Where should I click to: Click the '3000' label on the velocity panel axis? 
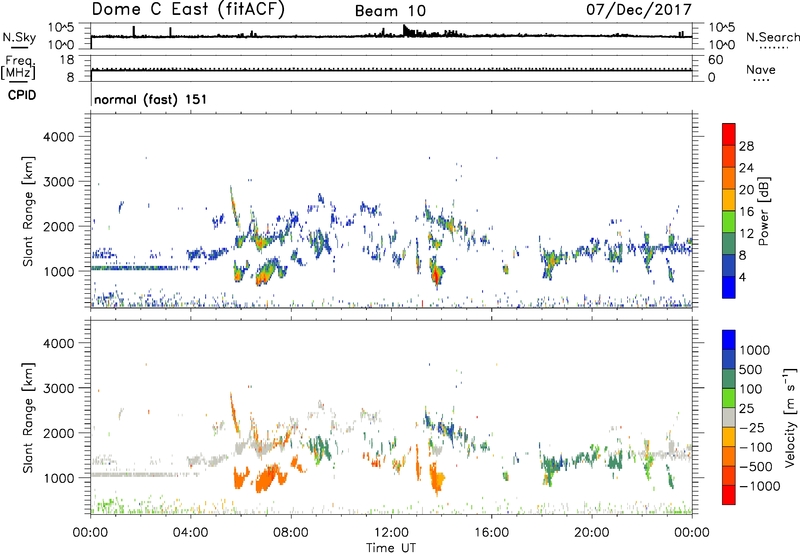point(58,388)
